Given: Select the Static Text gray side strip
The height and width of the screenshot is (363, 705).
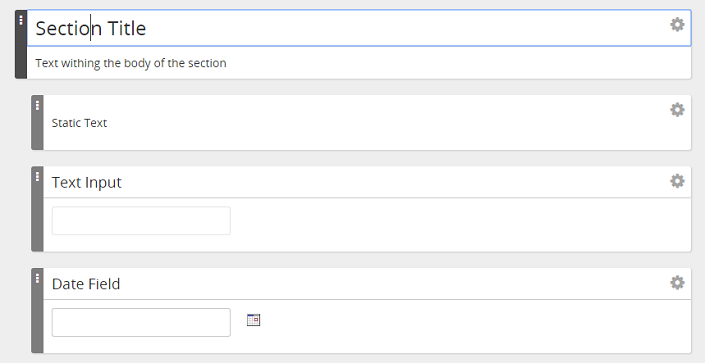Looking at the screenshot, I should pos(37,122).
